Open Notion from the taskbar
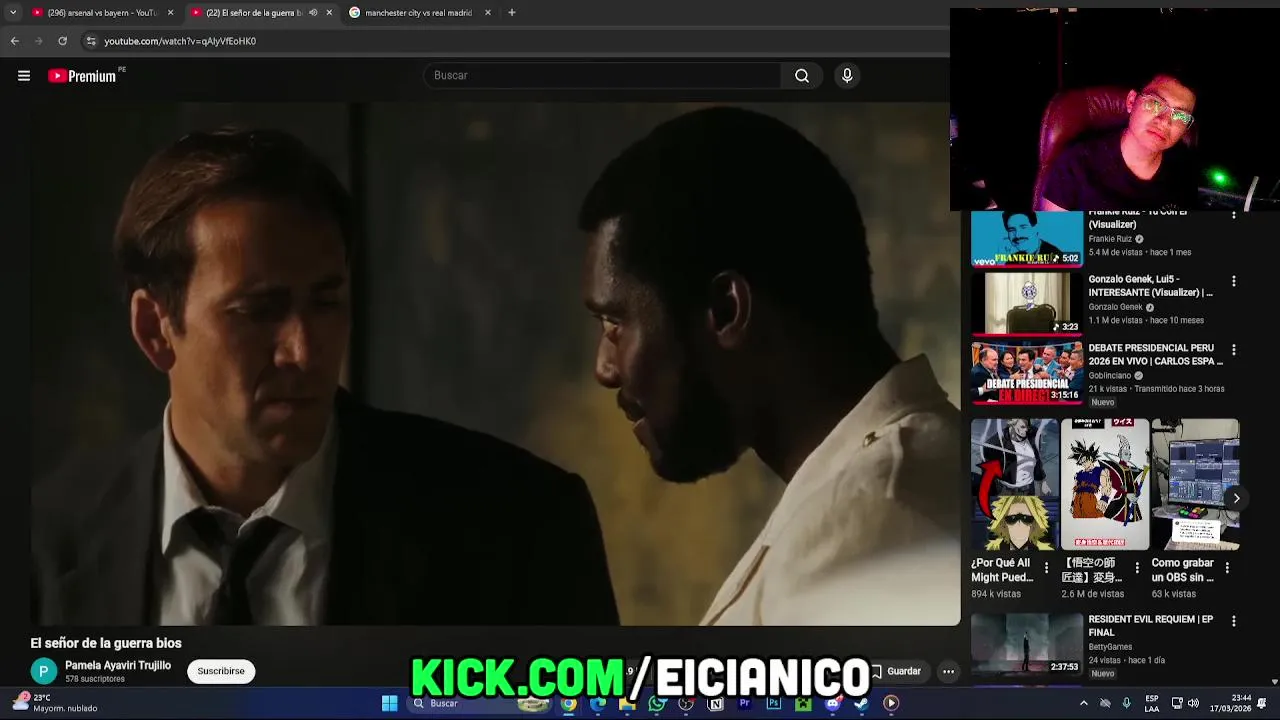Viewport: 1280px width, 720px height. pyautogui.click(x=715, y=703)
